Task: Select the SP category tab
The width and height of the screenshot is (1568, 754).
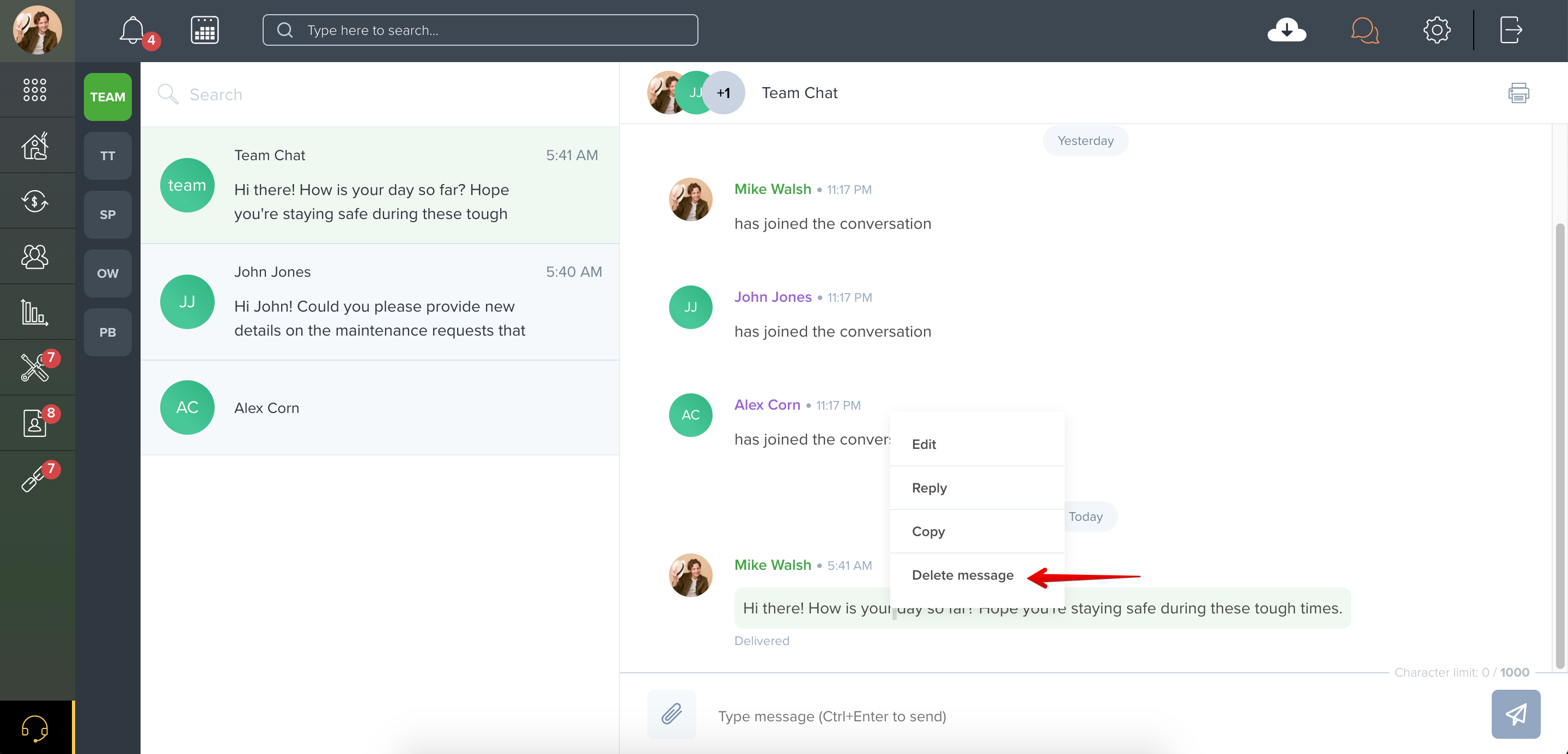Action: tap(108, 215)
